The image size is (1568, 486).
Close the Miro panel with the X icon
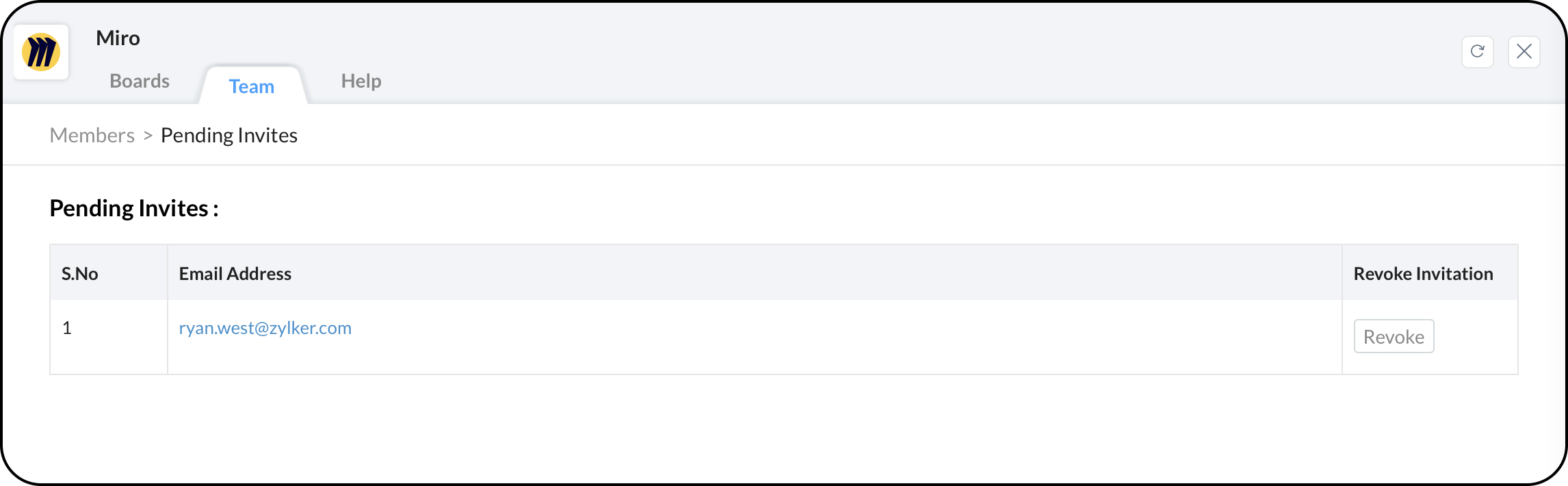[x=1524, y=52]
